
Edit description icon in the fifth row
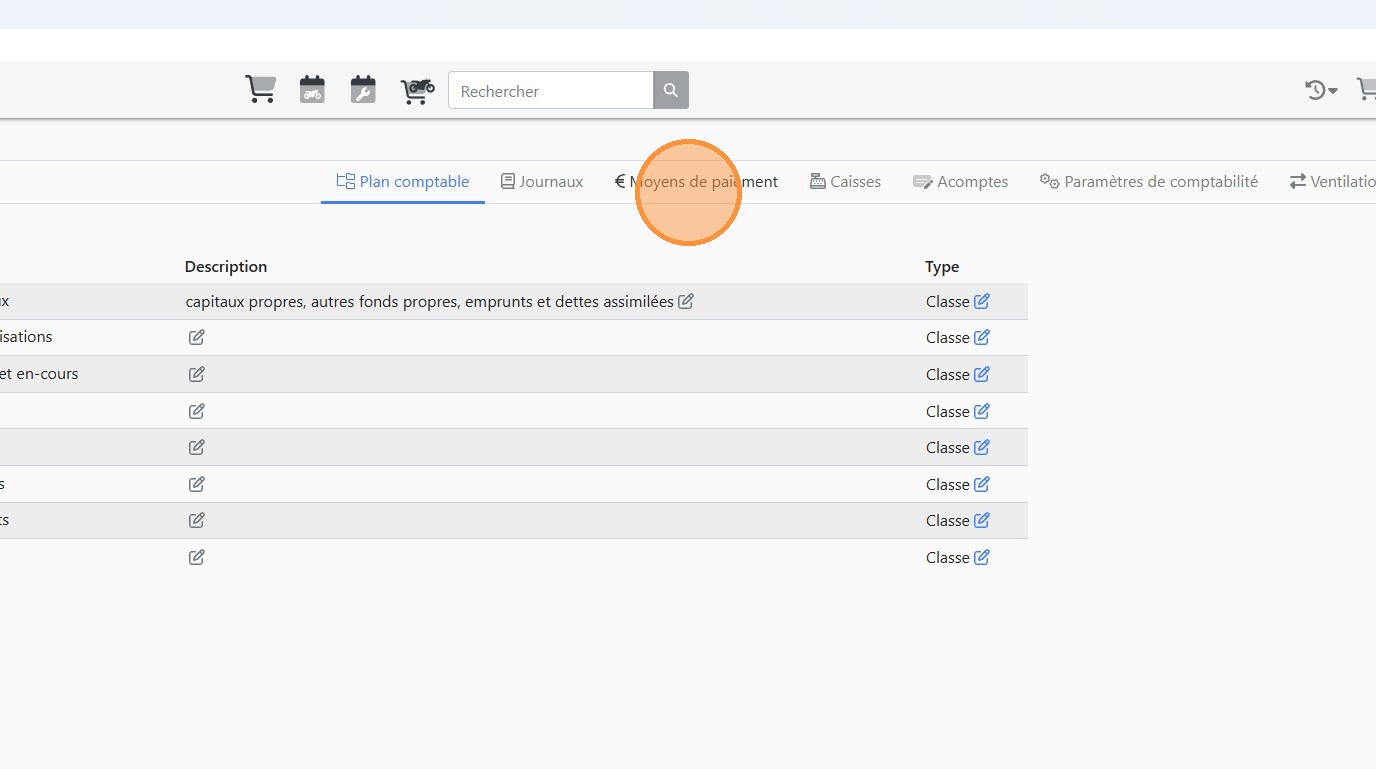197,447
